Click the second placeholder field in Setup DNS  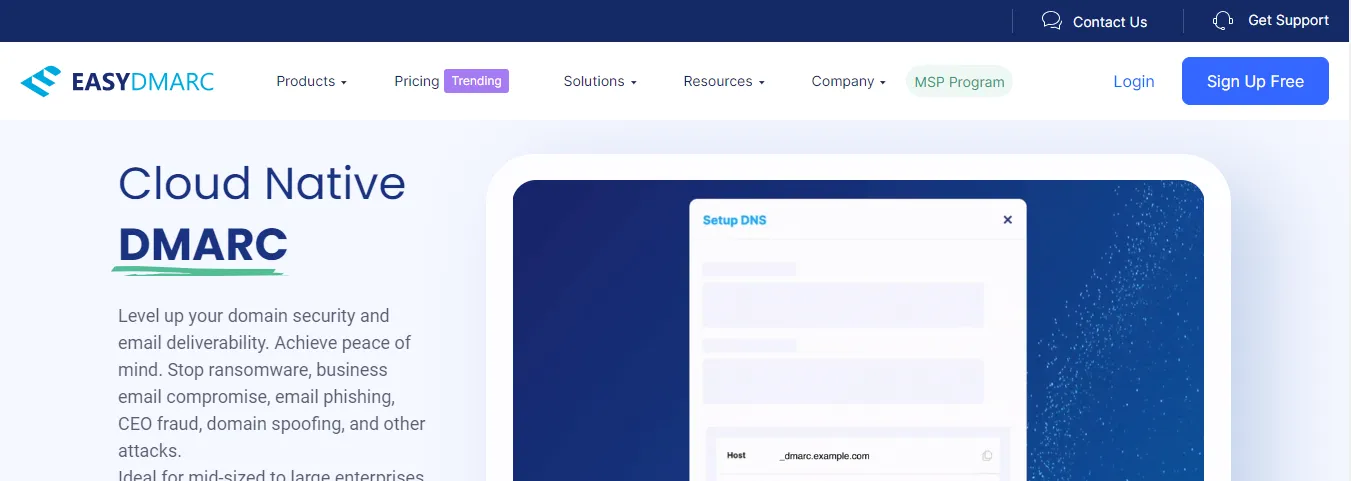843,381
